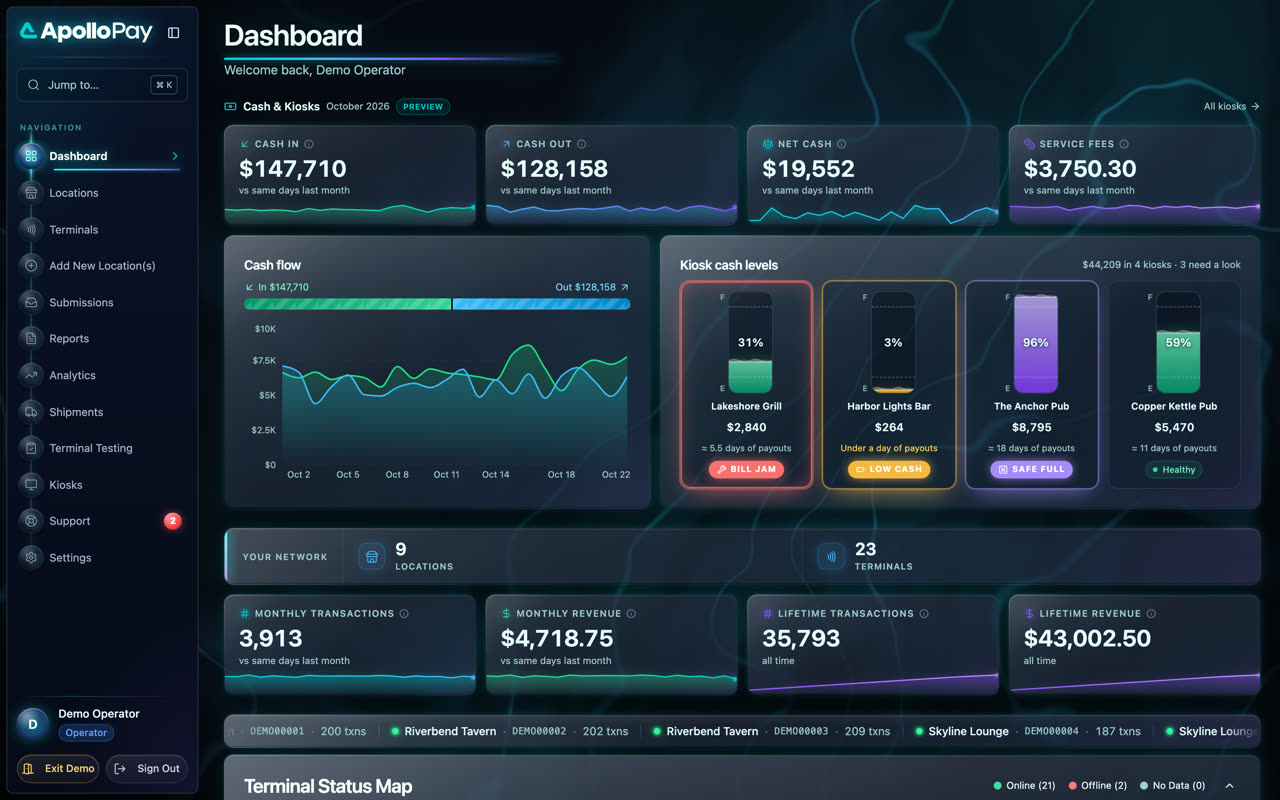Image resolution: width=1280 pixels, height=800 pixels.
Task: Click the Dashboard grid icon
Action: tap(31, 156)
